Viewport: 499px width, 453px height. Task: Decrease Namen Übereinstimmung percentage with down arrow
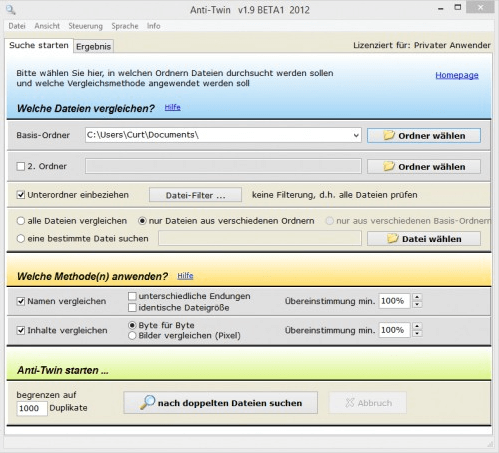coord(417,305)
